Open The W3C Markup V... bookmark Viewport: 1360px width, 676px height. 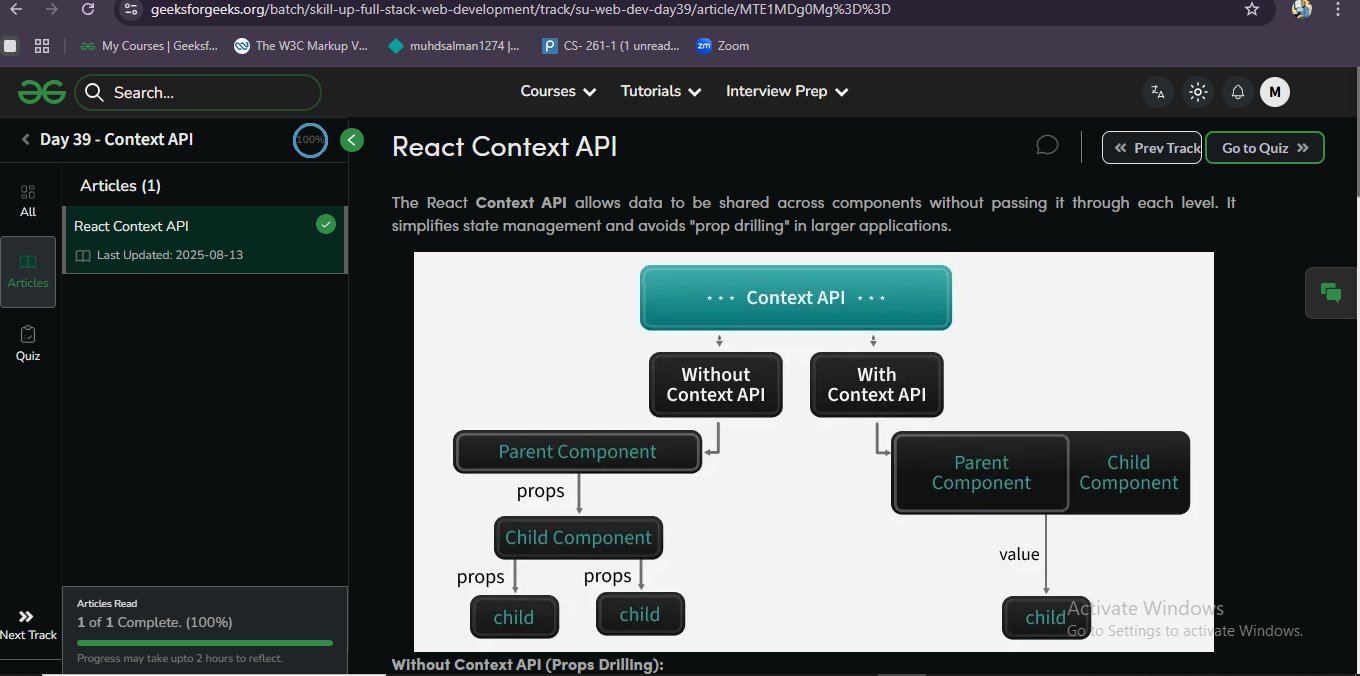point(301,46)
